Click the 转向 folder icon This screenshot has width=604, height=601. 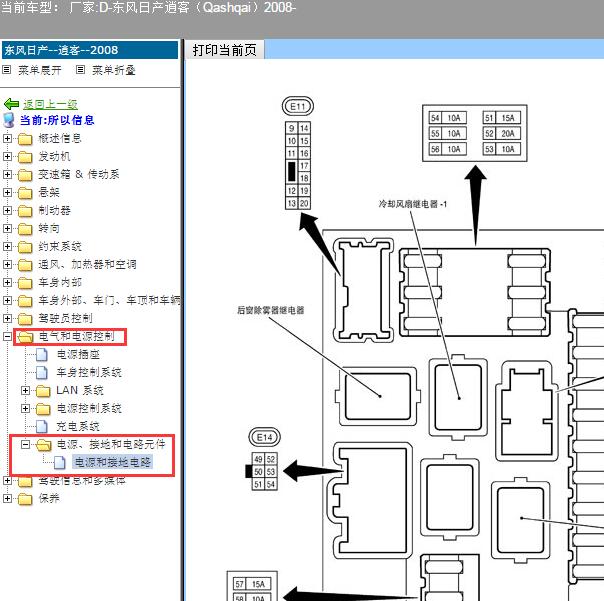25,229
